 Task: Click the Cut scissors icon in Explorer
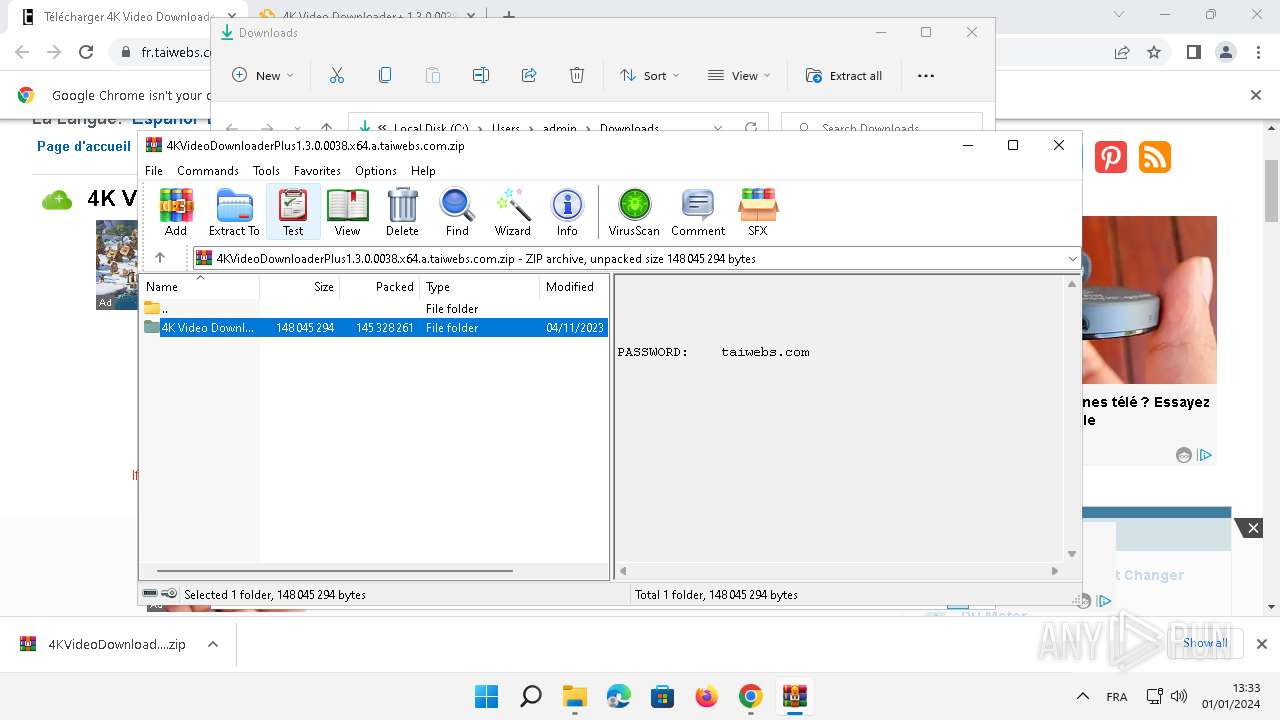pos(336,75)
